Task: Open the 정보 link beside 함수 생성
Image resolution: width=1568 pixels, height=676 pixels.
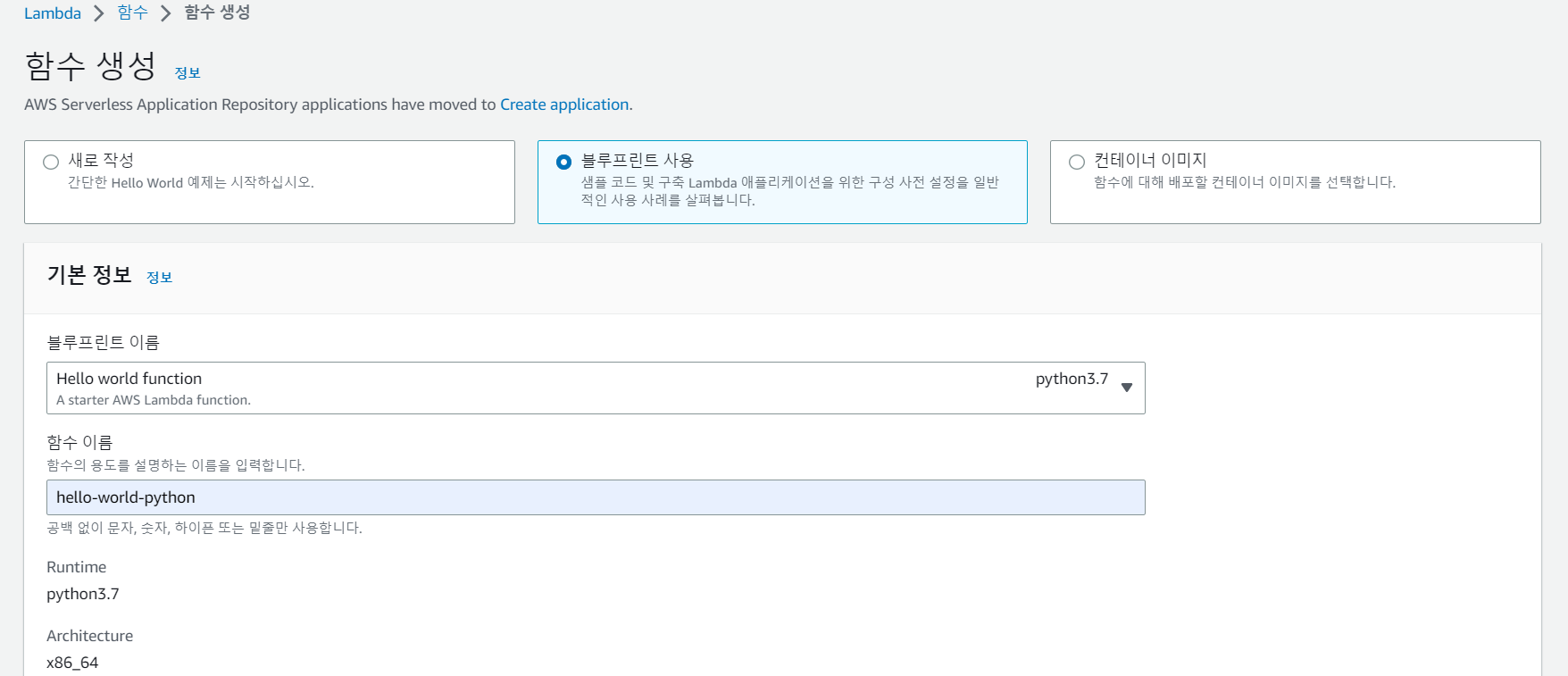Action: click(x=188, y=73)
